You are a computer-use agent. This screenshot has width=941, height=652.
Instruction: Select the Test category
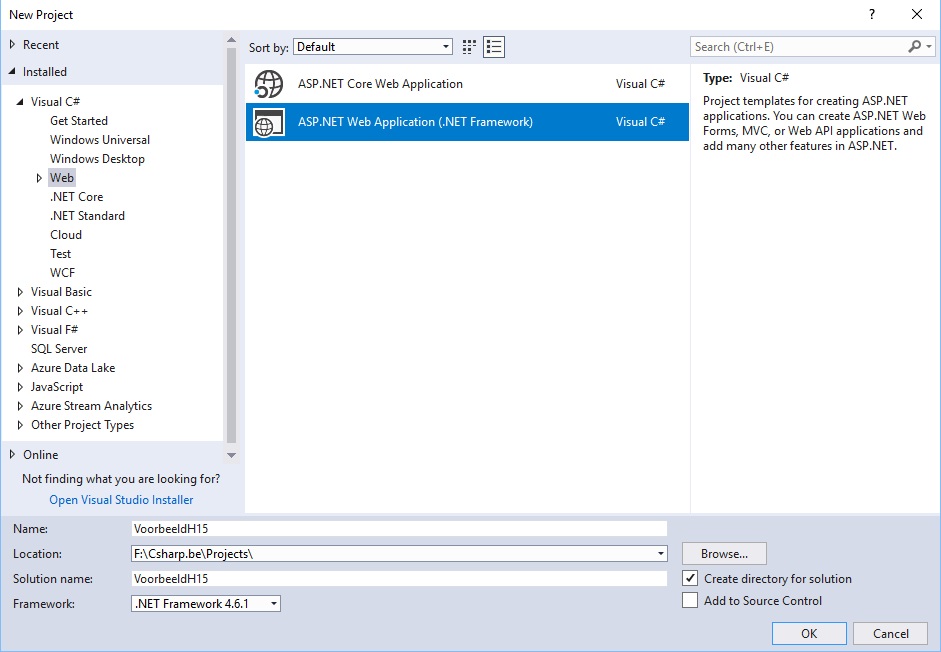(x=61, y=254)
